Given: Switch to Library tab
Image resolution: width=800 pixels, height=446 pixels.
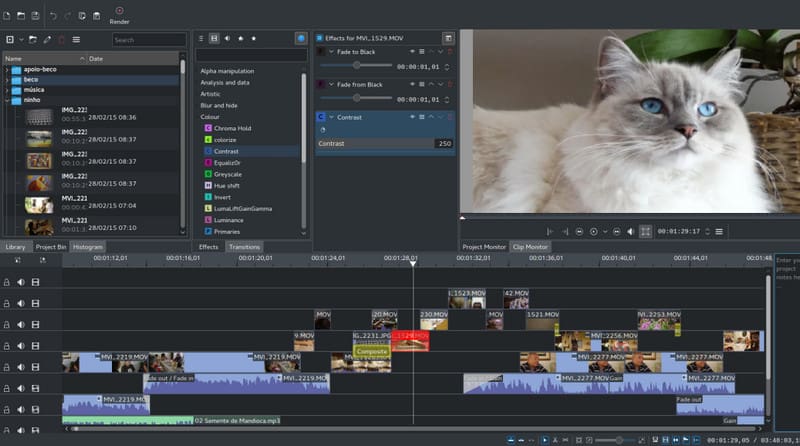Looking at the screenshot, I should coord(15,247).
